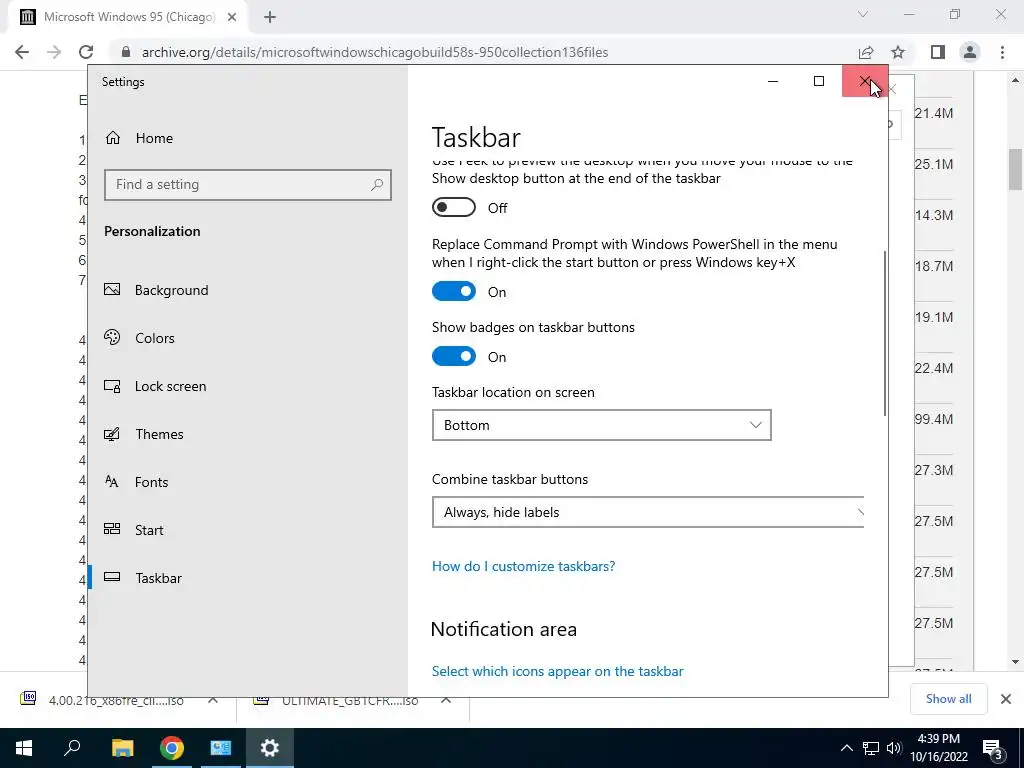The image size is (1024, 768).
Task: Select the Microsoft Windows 95 (Chicago) tab
Action: [x=127, y=18]
